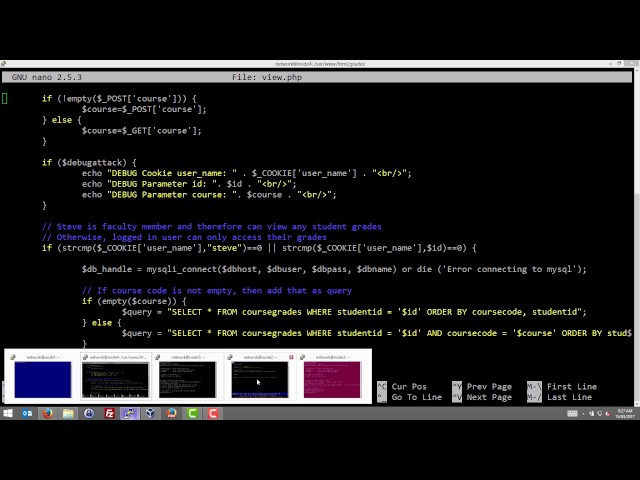
Task: Click the 'DEBUG Parameter id:' echo line
Action: [189, 184]
